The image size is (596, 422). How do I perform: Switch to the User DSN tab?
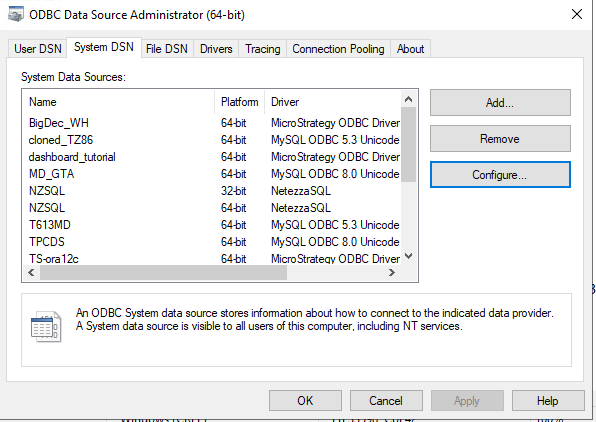(38, 49)
